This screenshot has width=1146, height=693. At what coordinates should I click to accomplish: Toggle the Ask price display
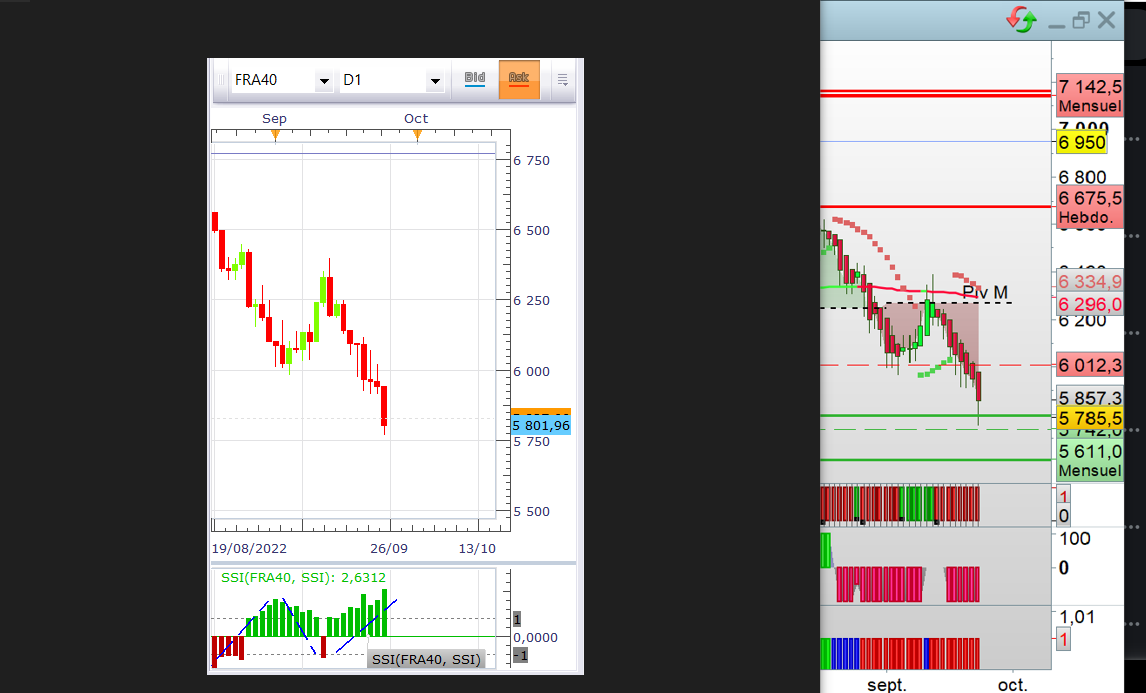pyautogui.click(x=518, y=79)
